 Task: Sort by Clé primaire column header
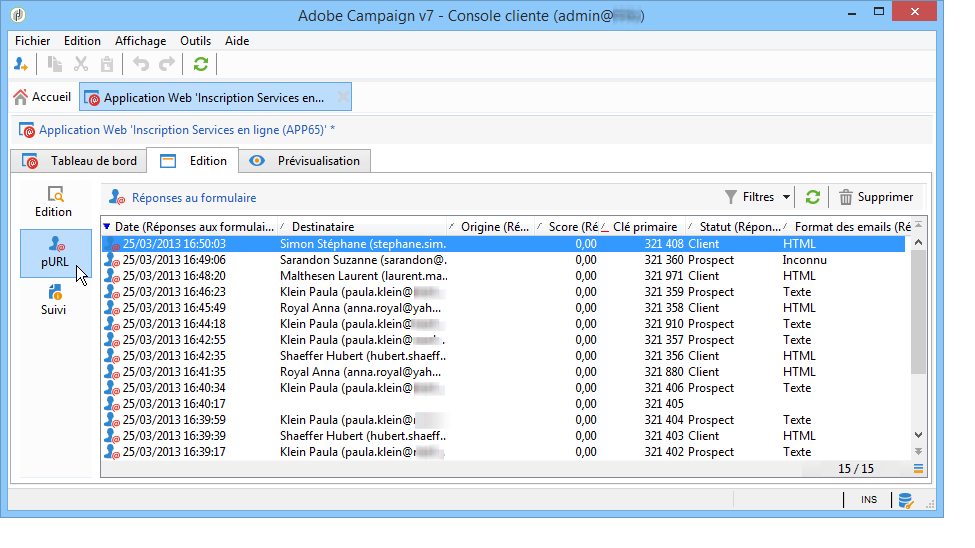tap(643, 227)
